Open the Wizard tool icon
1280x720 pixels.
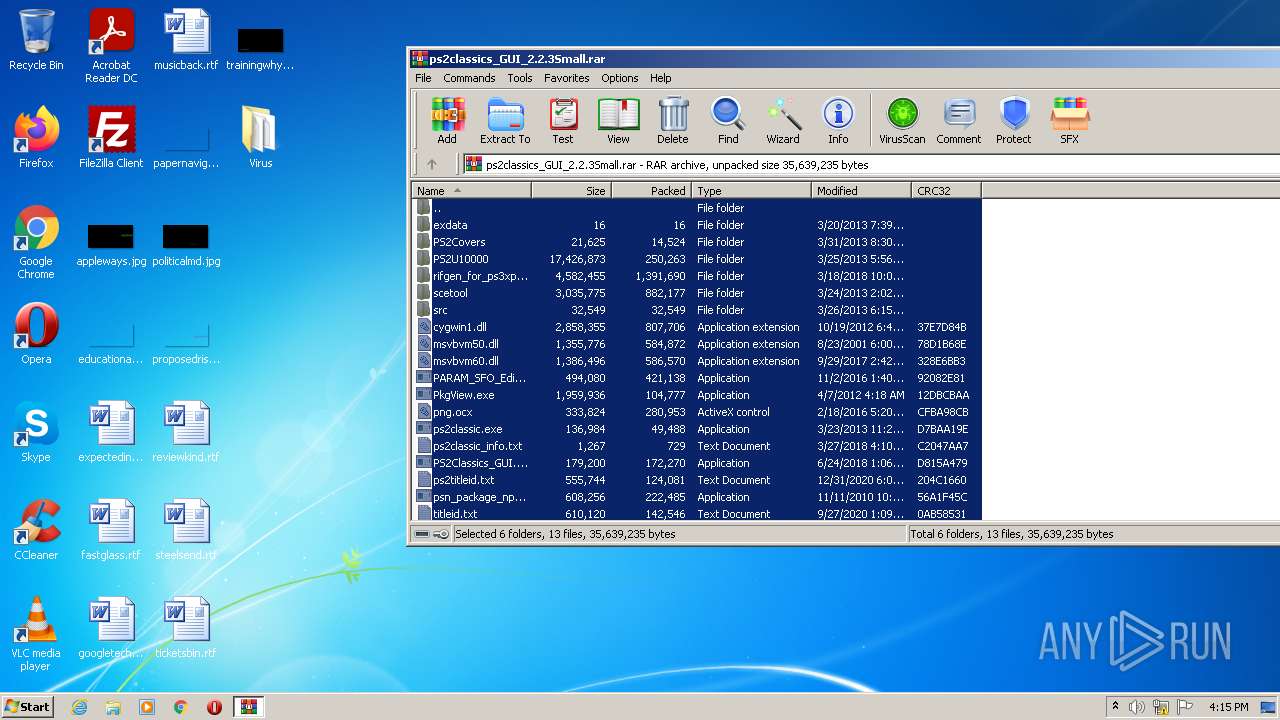pyautogui.click(x=783, y=121)
